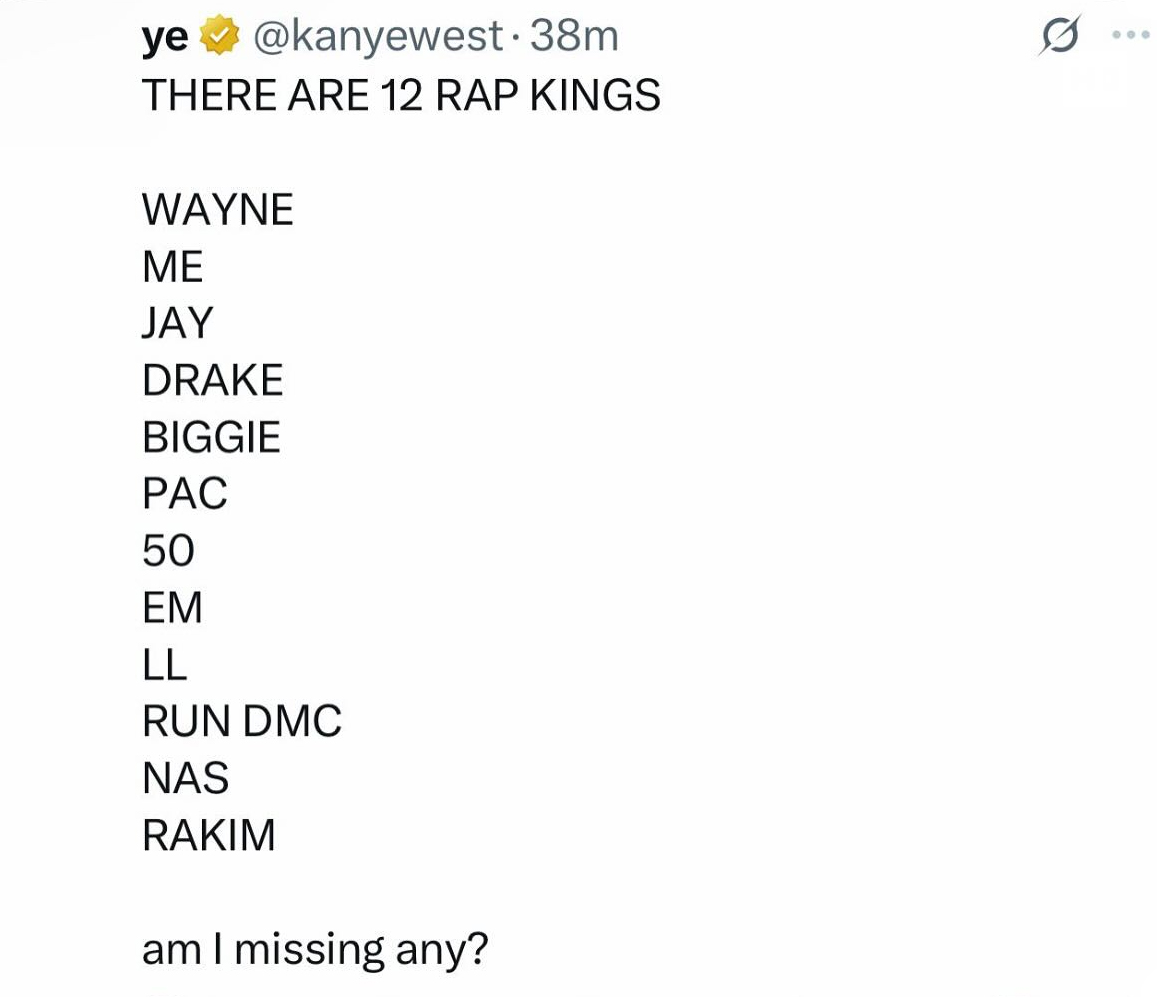
Task: Click the question am I missing any?
Action: tap(315, 951)
